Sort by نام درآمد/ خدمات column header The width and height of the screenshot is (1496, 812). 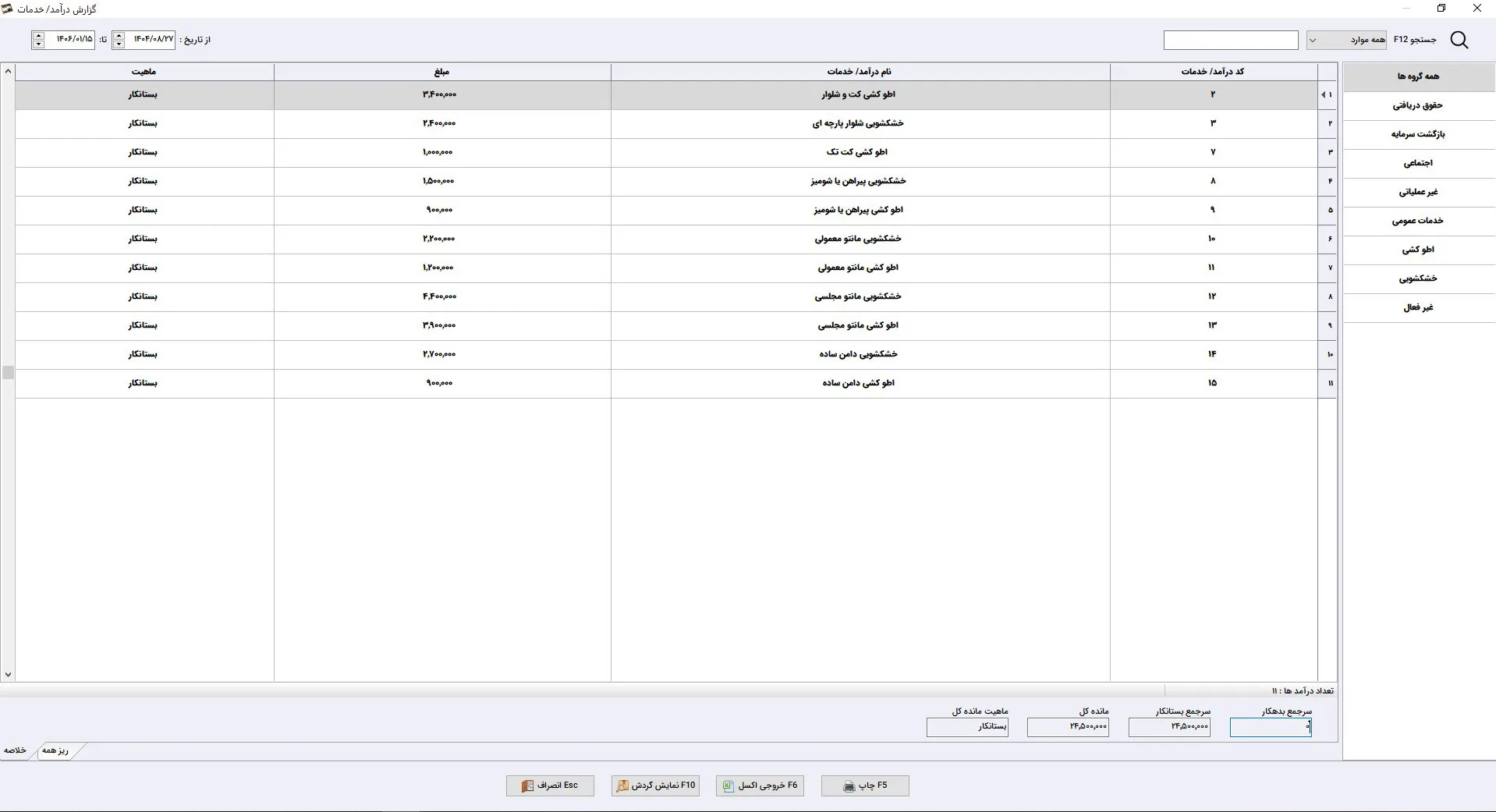coord(860,72)
